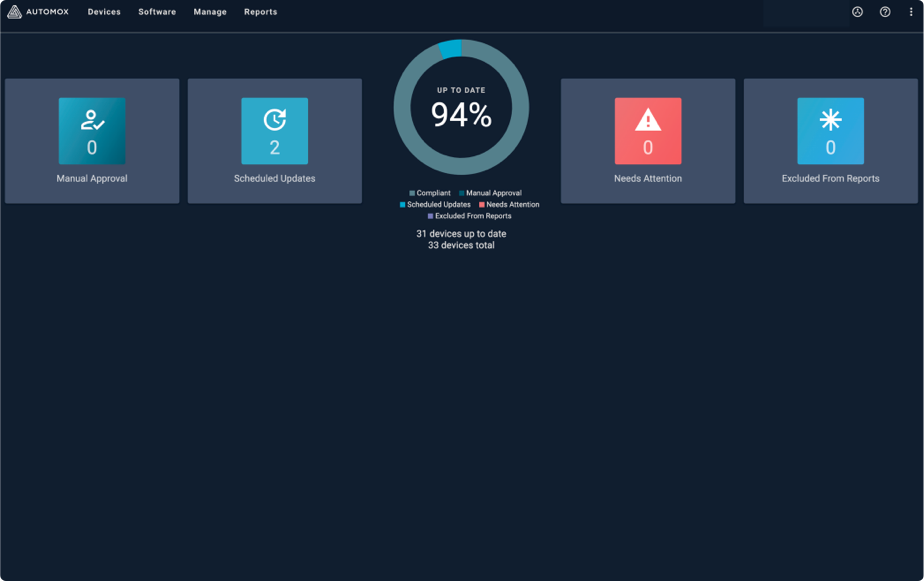
Task: Open the three-dot overflow menu icon
Action: point(911,11)
